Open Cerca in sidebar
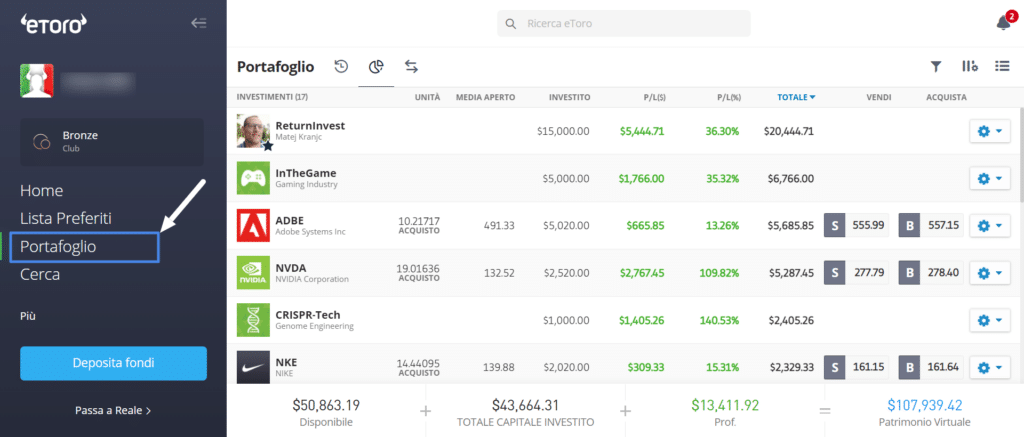 pos(40,274)
